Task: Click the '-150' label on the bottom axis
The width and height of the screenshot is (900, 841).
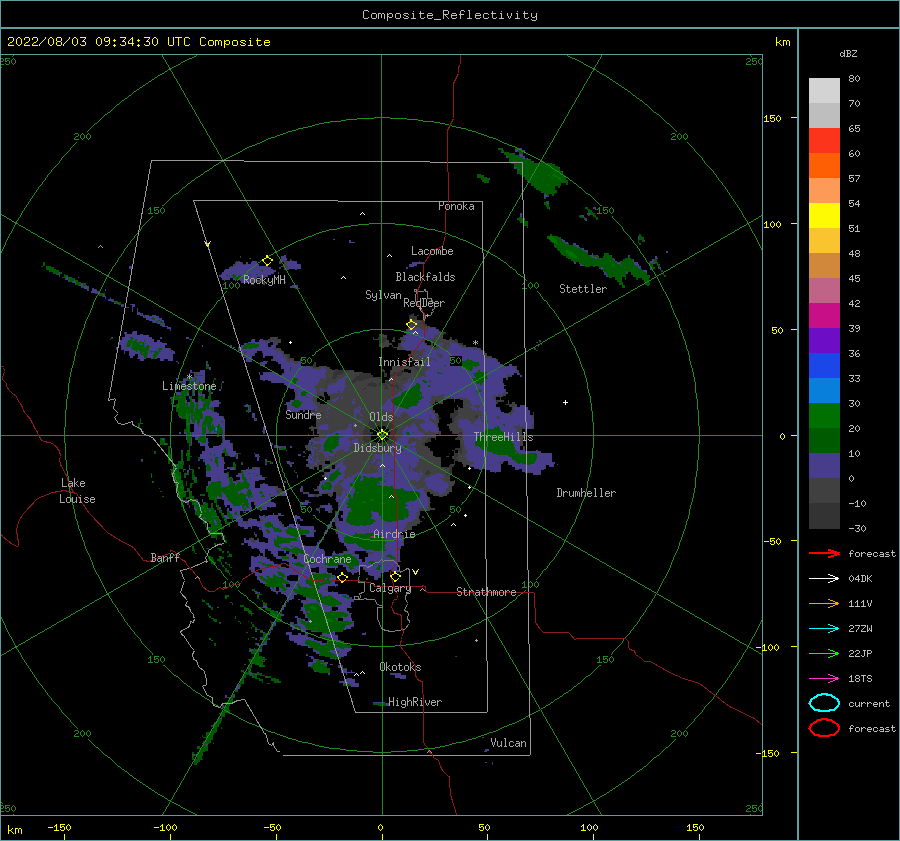Action: click(x=59, y=827)
